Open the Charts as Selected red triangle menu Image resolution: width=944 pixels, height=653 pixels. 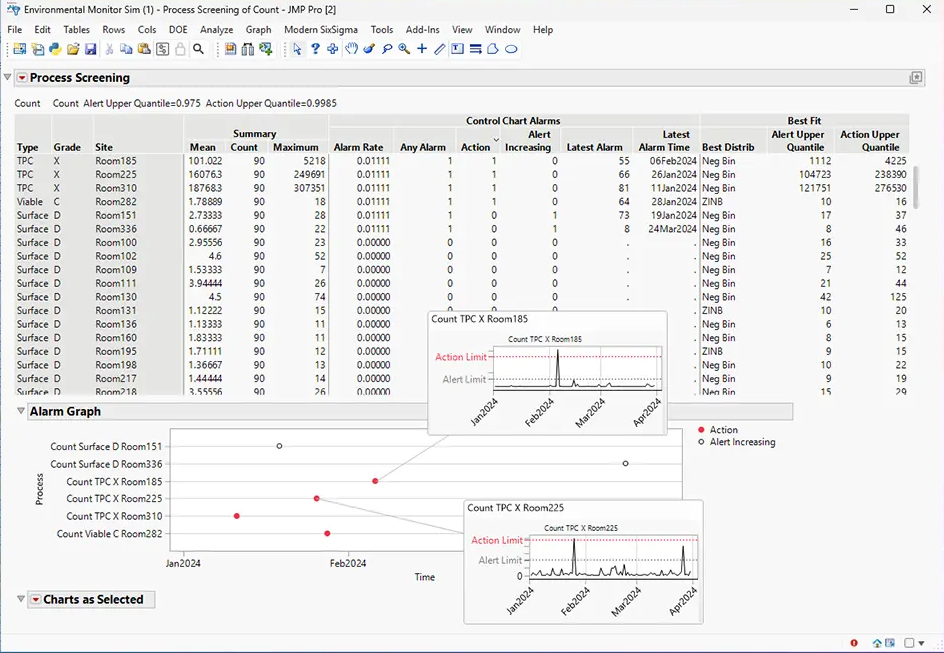(x=36, y=599)
